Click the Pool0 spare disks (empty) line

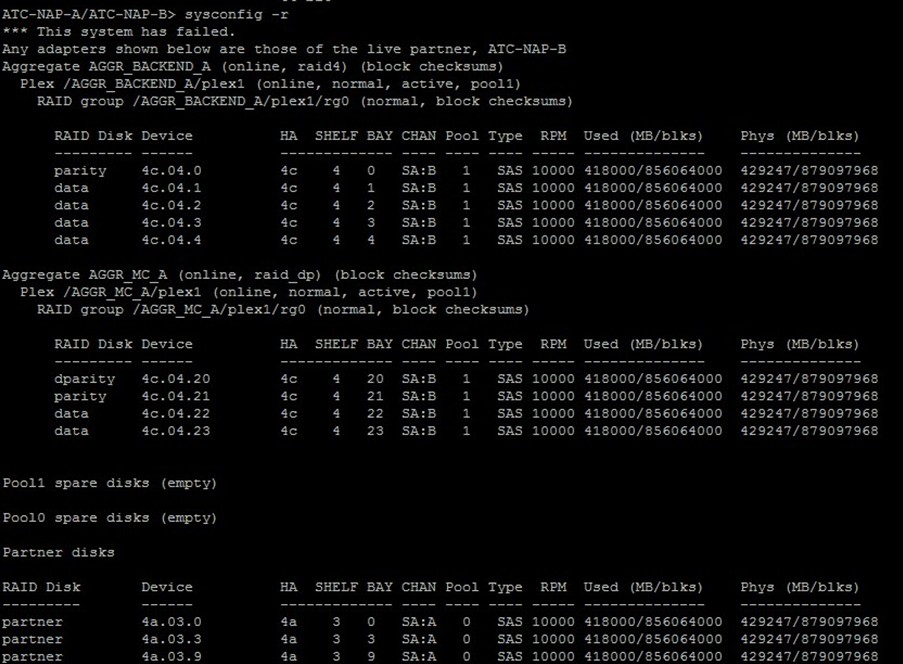[x=110, y=518]
